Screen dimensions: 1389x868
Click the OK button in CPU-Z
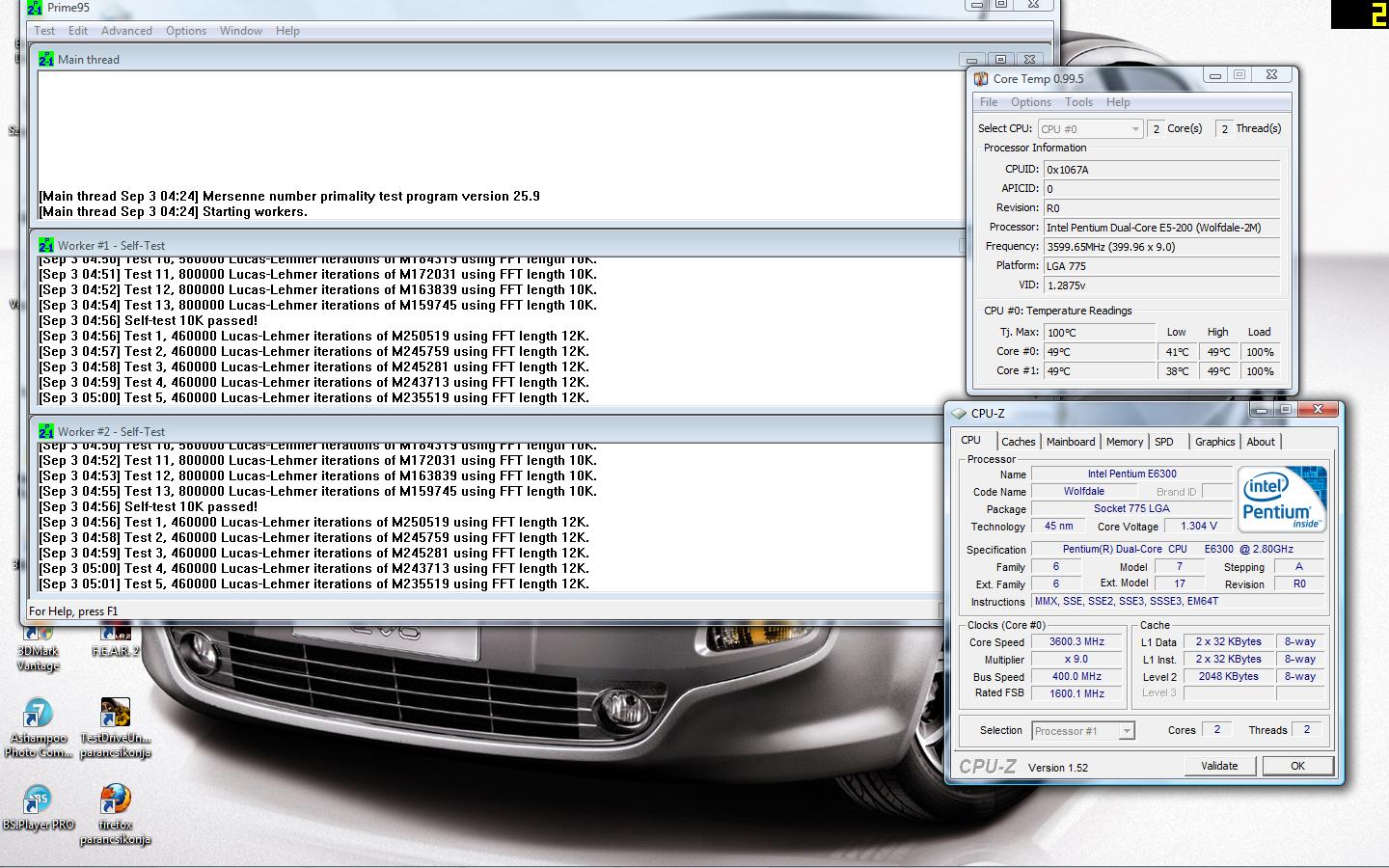coord(1297,766)
